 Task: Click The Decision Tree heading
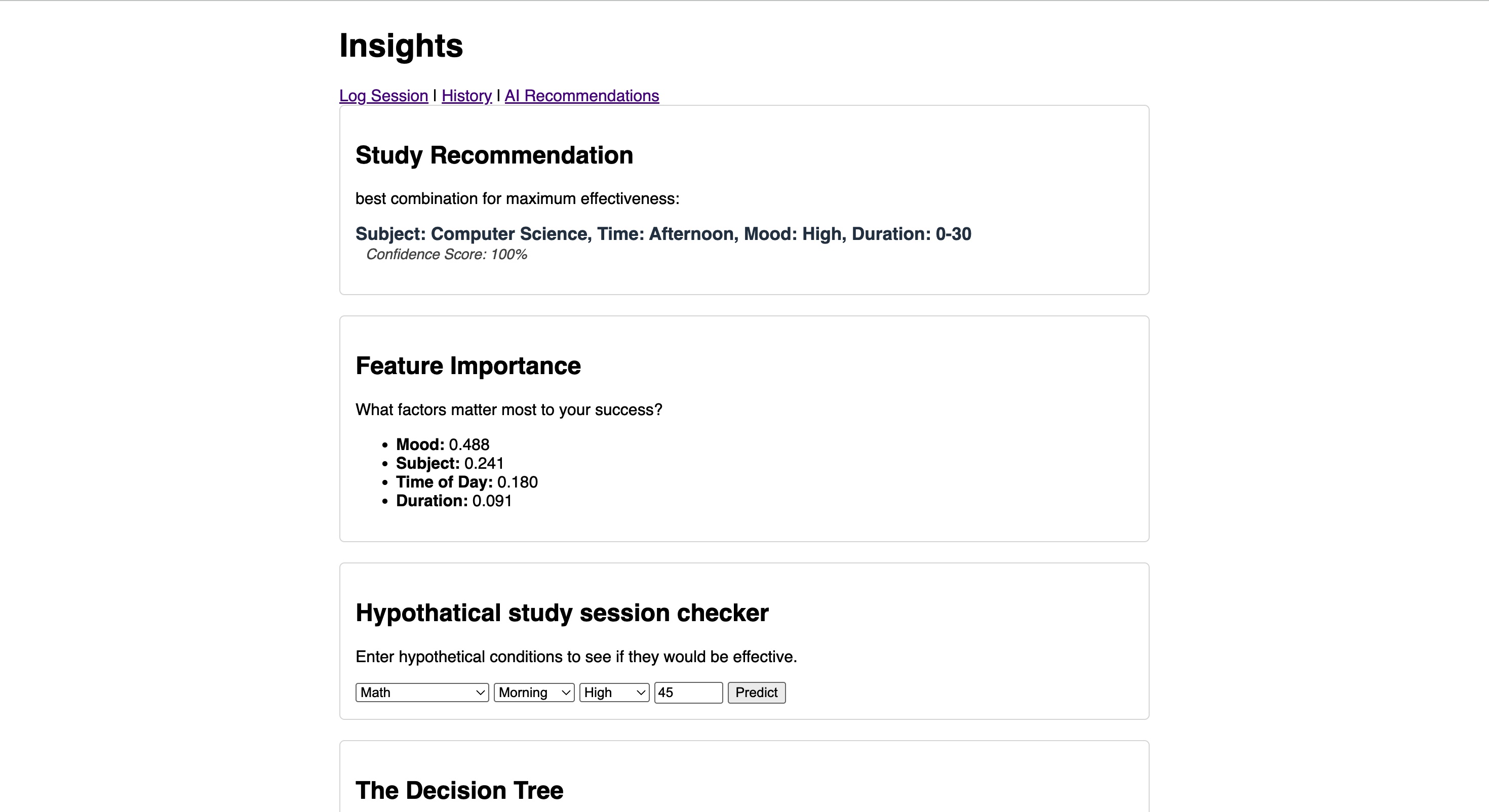[x=459, y=791]
